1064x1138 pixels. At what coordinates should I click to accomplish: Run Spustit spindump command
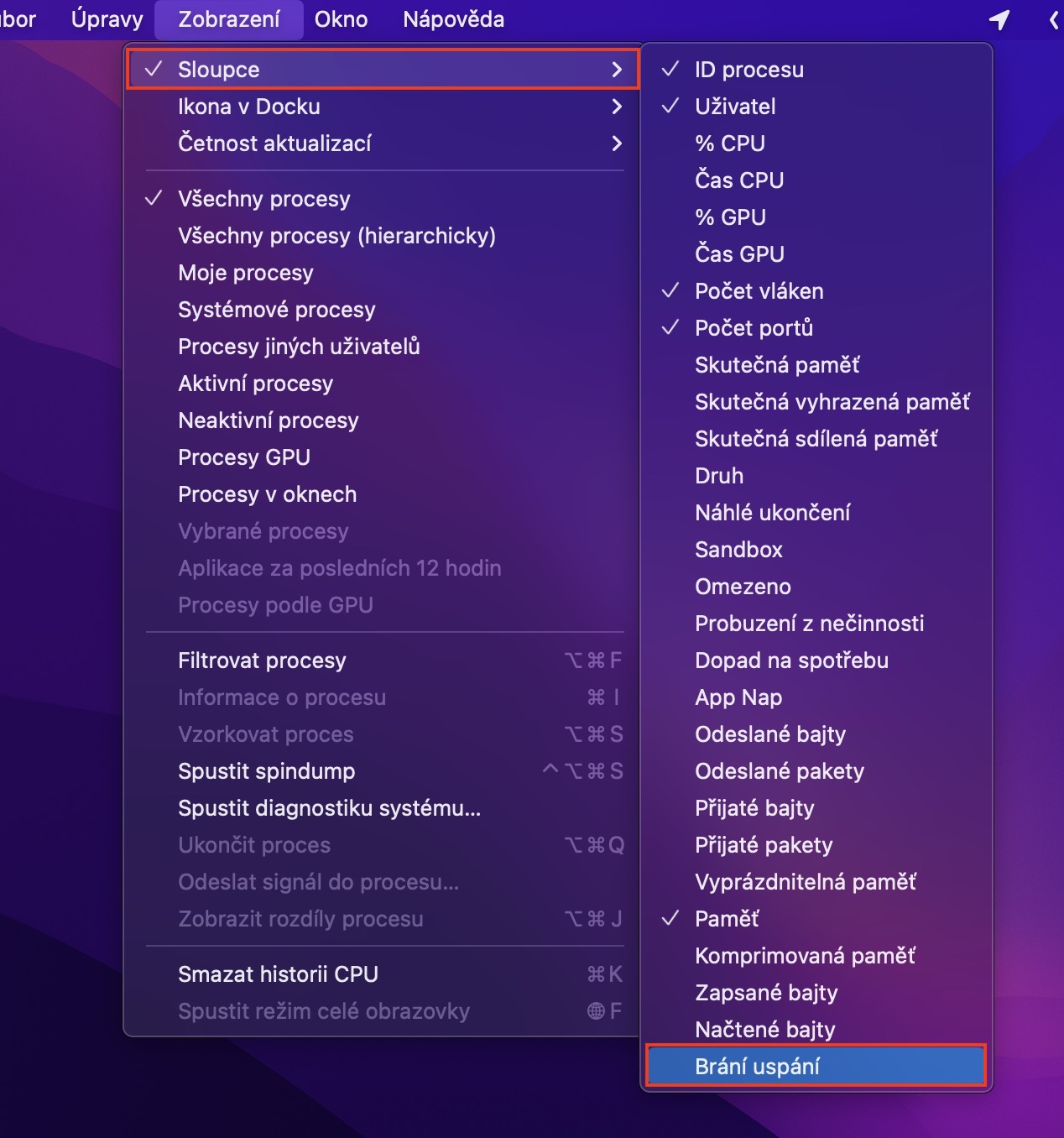coord(266,771)
